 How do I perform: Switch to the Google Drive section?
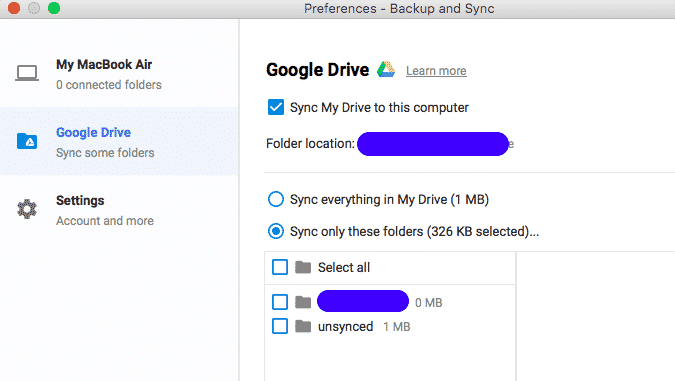tap(119, 141)
